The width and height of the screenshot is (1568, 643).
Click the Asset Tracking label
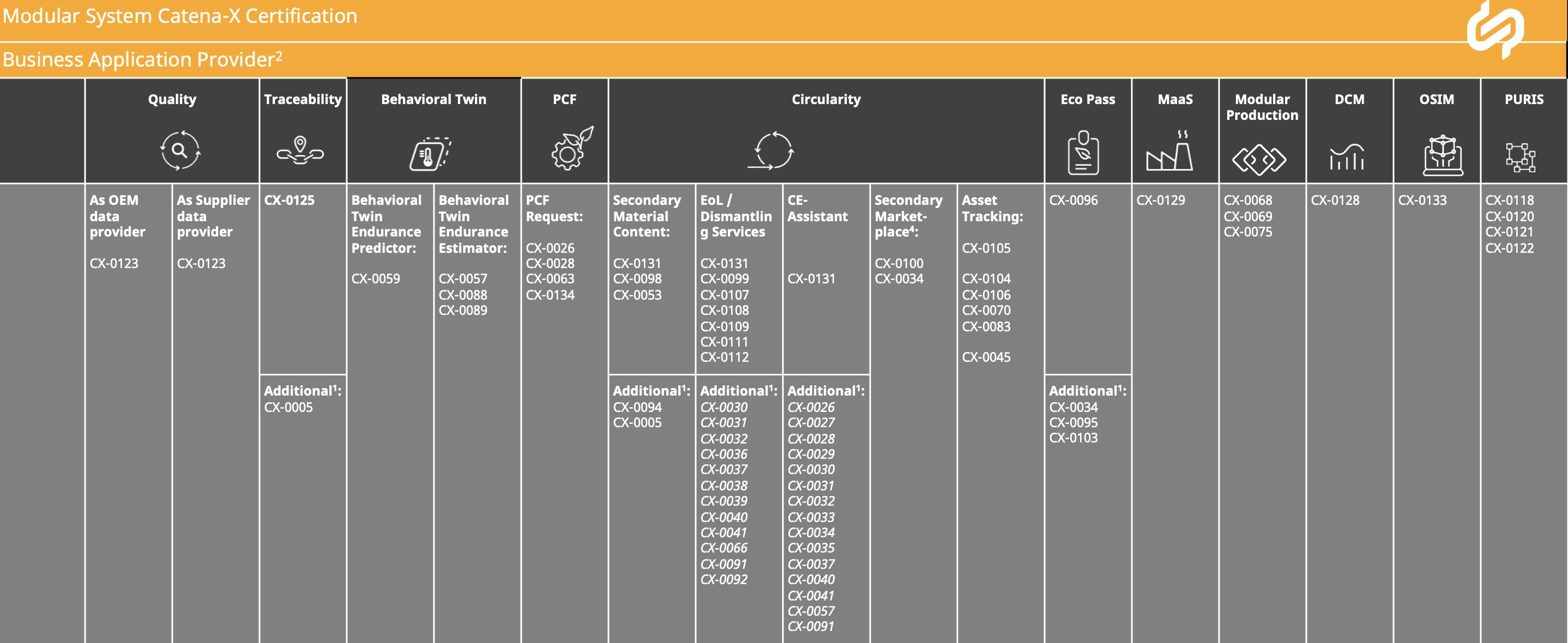992,208
